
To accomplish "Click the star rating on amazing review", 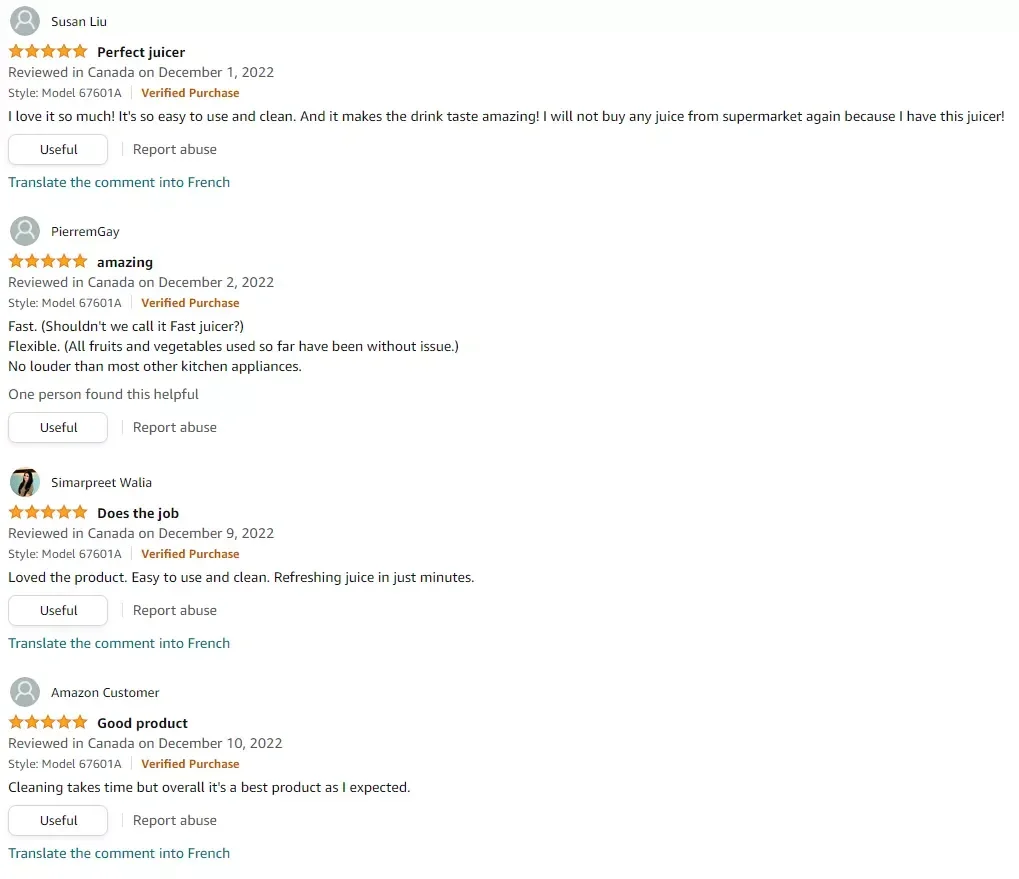I will [48, 261].
